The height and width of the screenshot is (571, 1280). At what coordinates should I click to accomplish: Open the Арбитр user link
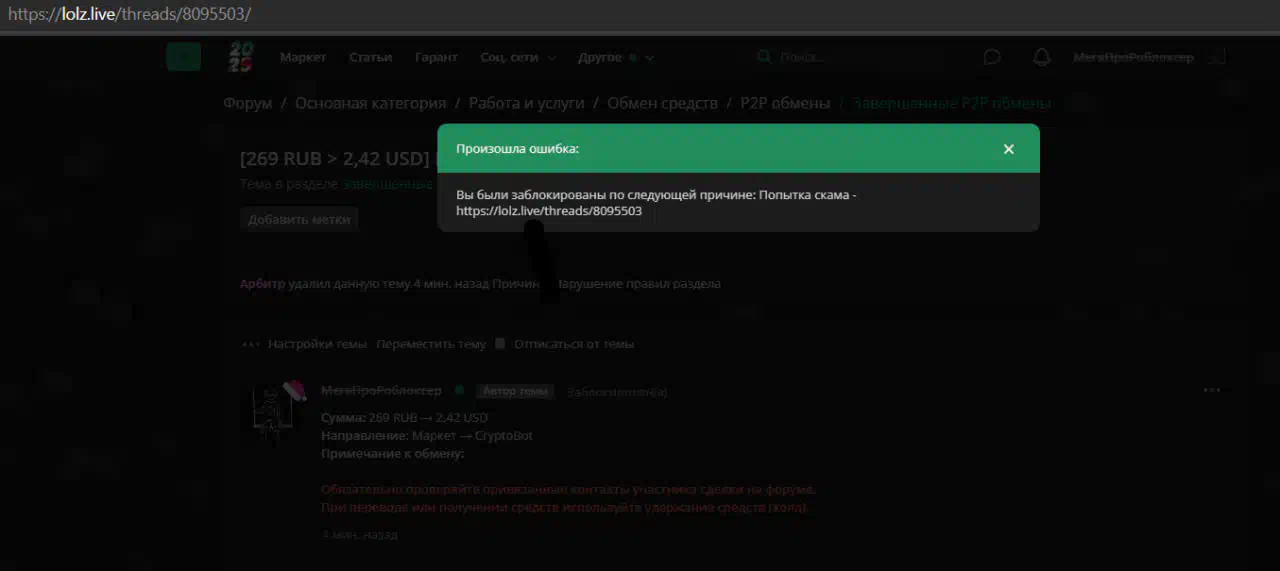[262, 284]
